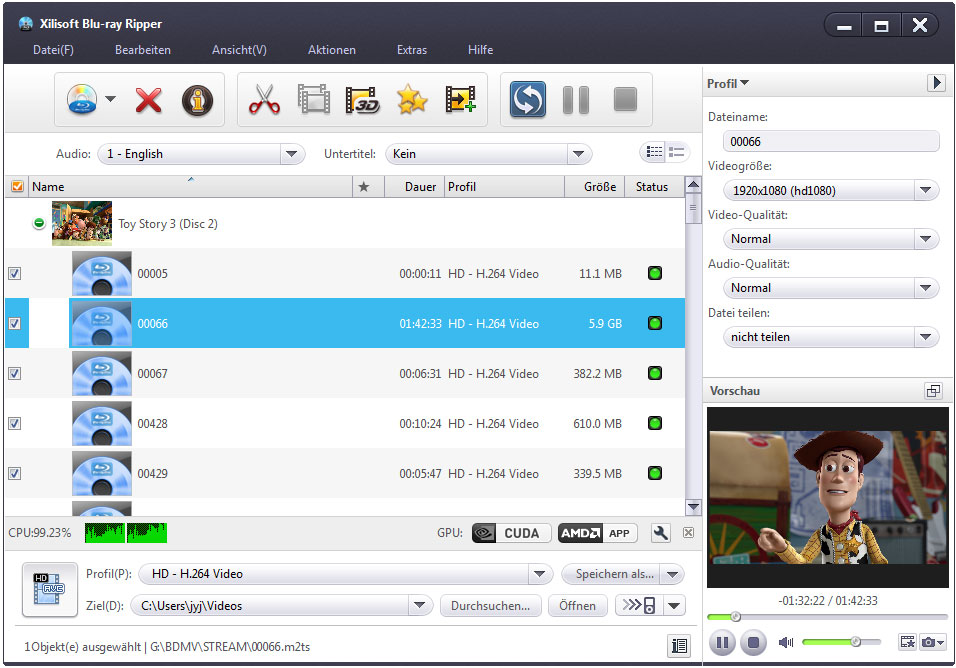Open the Audio-Qualität dropdown

tap(831, 288)
